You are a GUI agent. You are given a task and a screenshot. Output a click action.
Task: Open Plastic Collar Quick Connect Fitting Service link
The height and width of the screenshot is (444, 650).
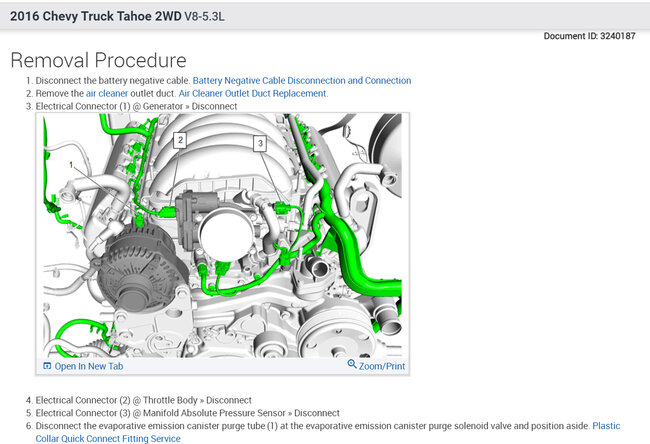click(327, 432)
